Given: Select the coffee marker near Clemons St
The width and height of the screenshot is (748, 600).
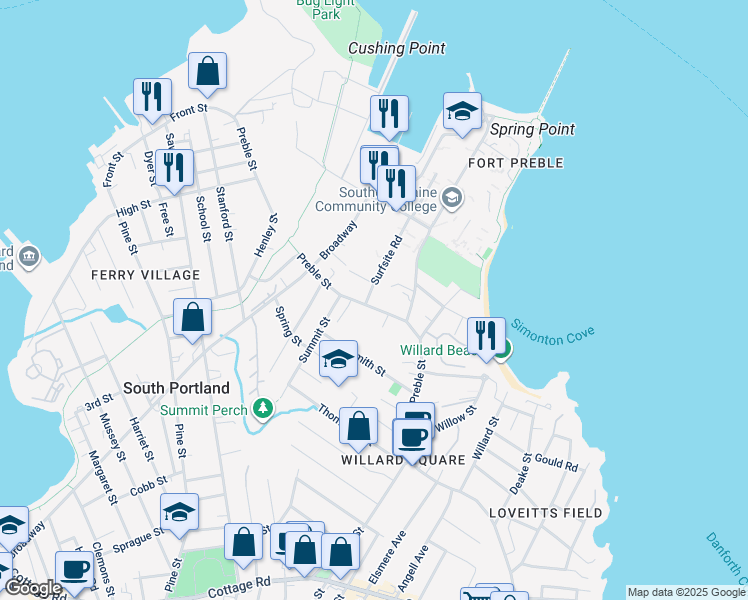Looking at the screenshot, I should pos(74,569).
